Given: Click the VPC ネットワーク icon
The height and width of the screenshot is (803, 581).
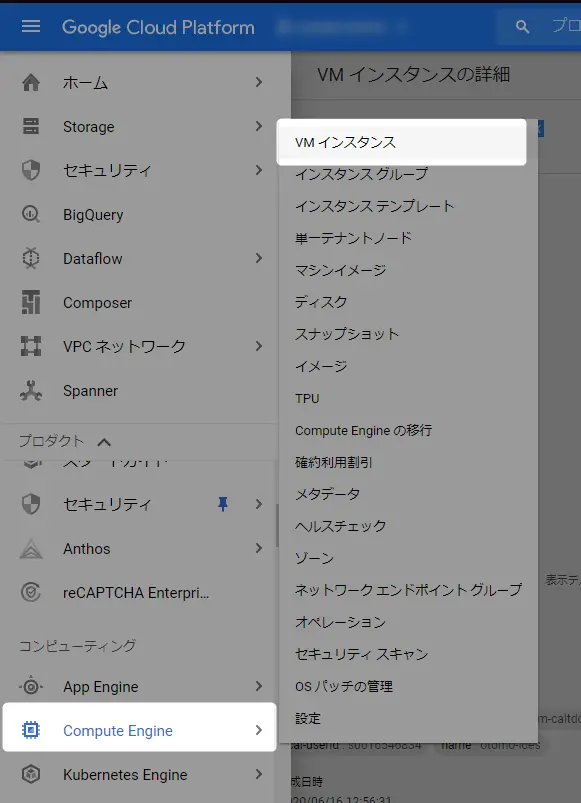Looking at the screenshot, I should [x=31, y=346].
